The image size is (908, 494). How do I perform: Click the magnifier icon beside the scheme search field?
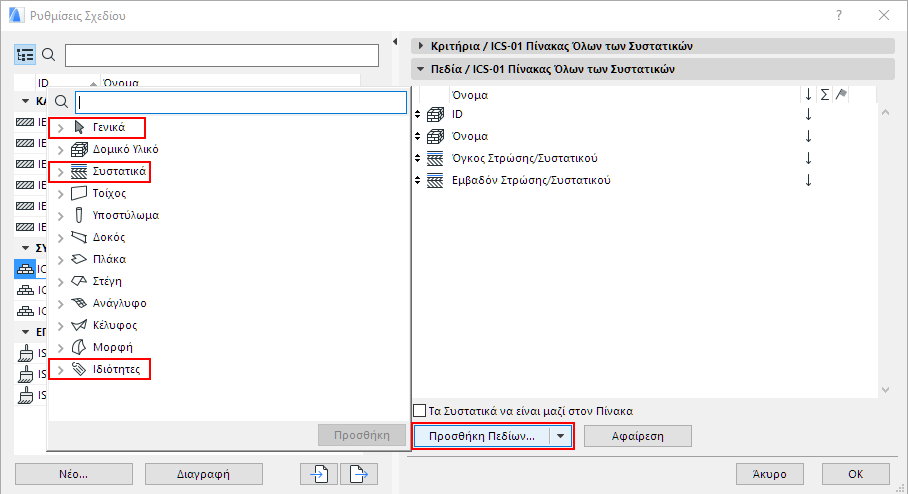coord(49,55)
